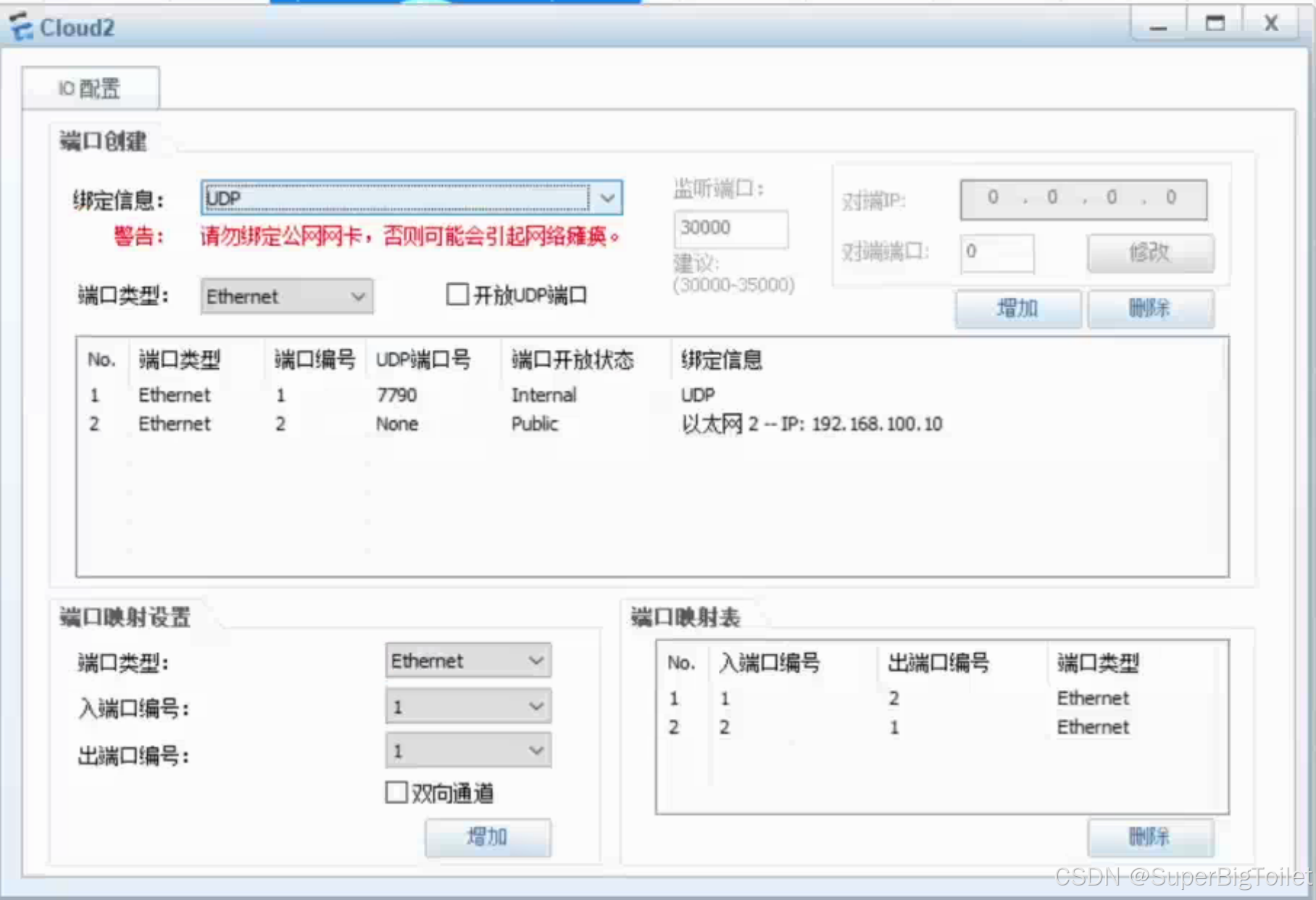Select port row with IP 192.168.100.10

(x=652, y=424)
